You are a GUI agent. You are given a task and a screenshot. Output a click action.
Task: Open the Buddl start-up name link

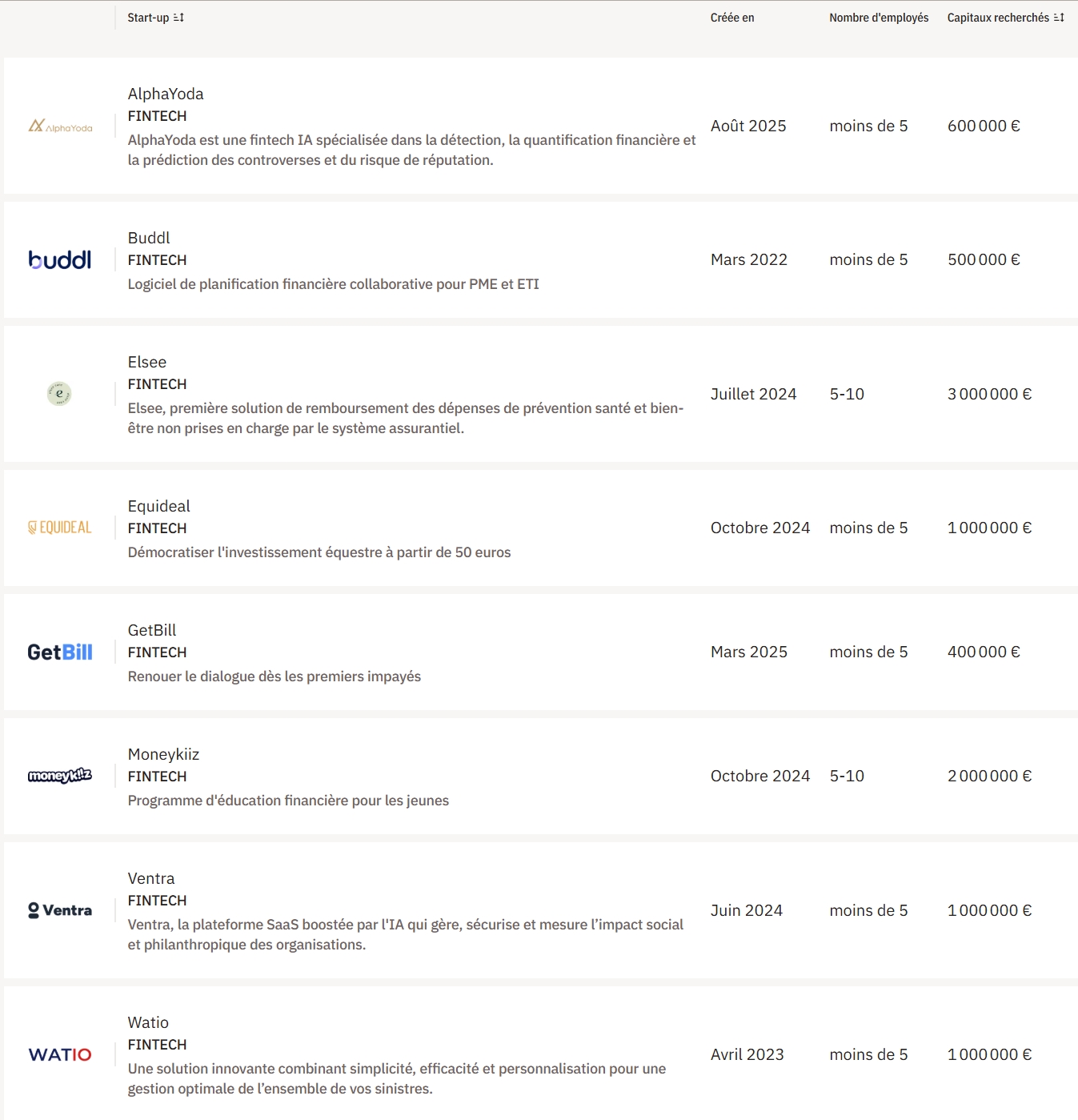(149, 238)
